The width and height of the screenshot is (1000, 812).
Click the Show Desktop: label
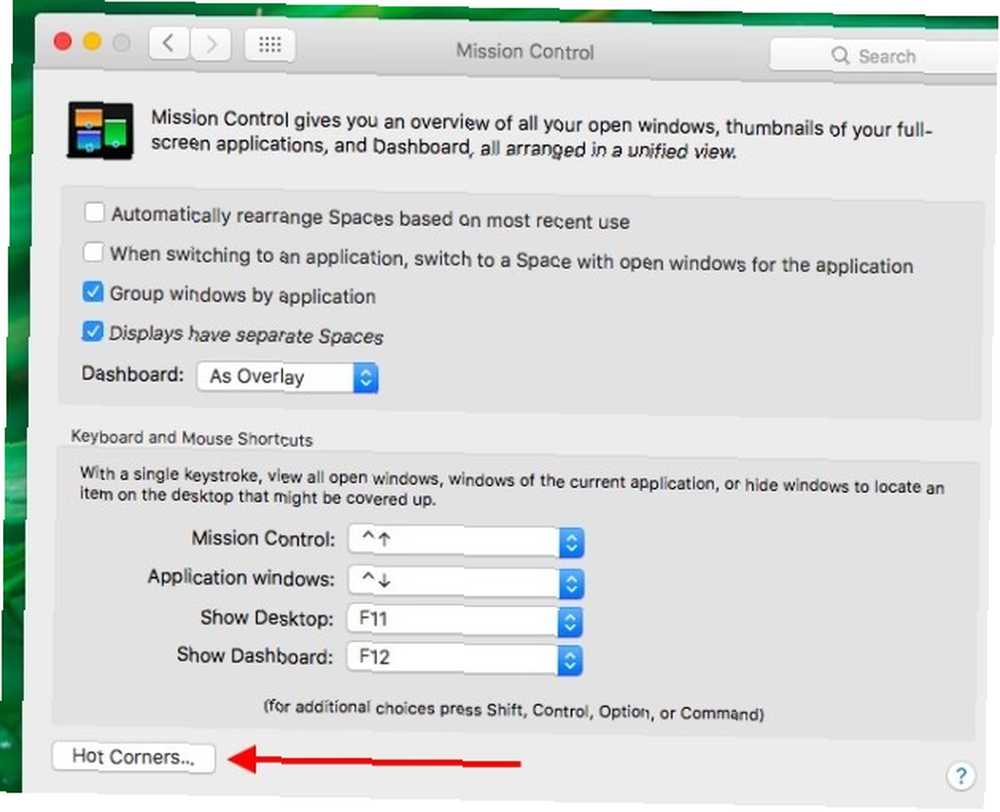click(267, 617)
